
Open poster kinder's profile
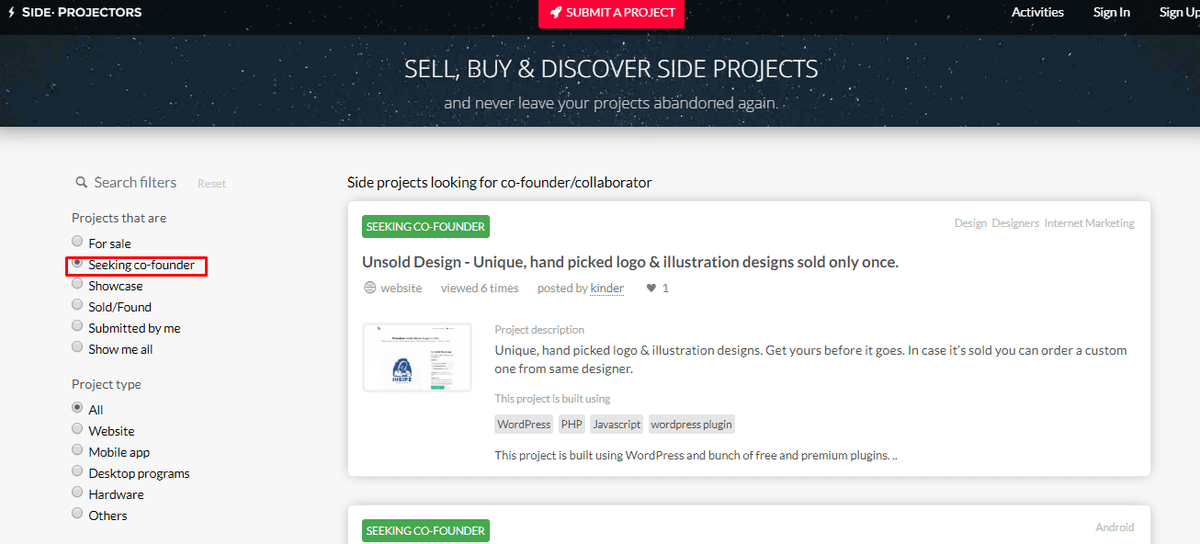pos(607,288)
